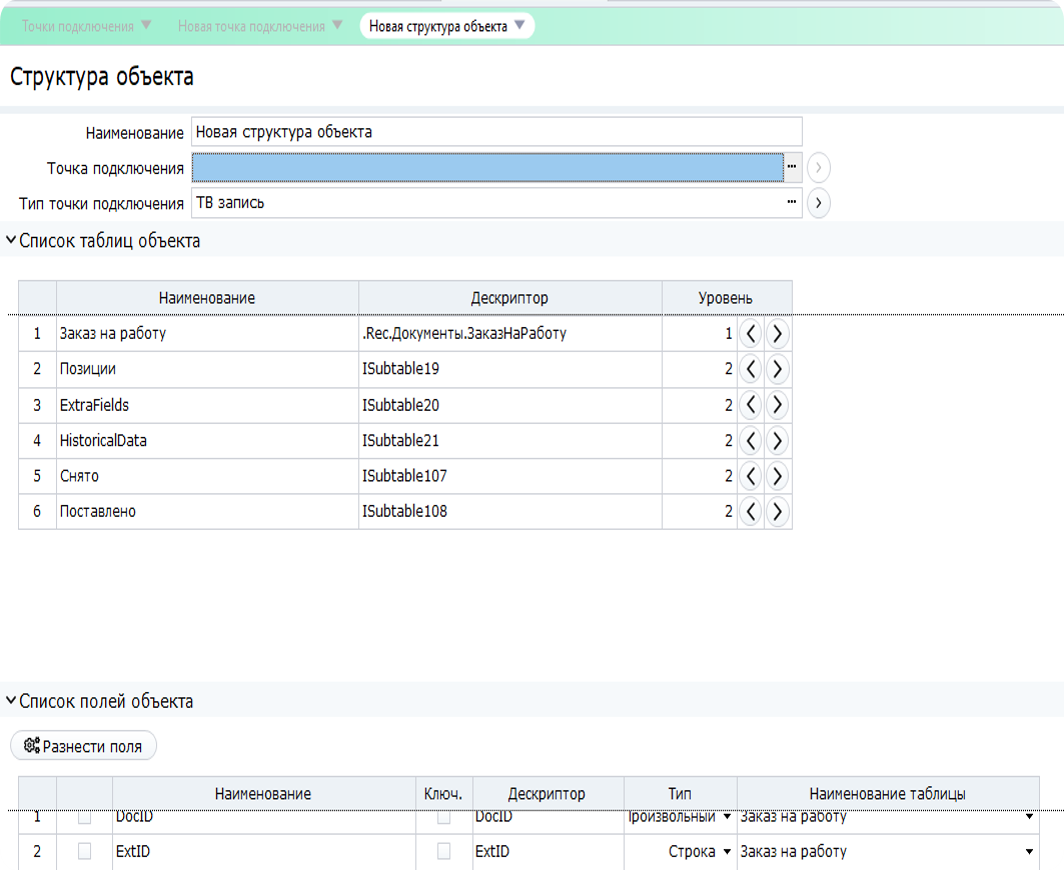1064x871 pixels.
Task: Open Тип точки подключения linked record arrow
Action: click(819, 203)
